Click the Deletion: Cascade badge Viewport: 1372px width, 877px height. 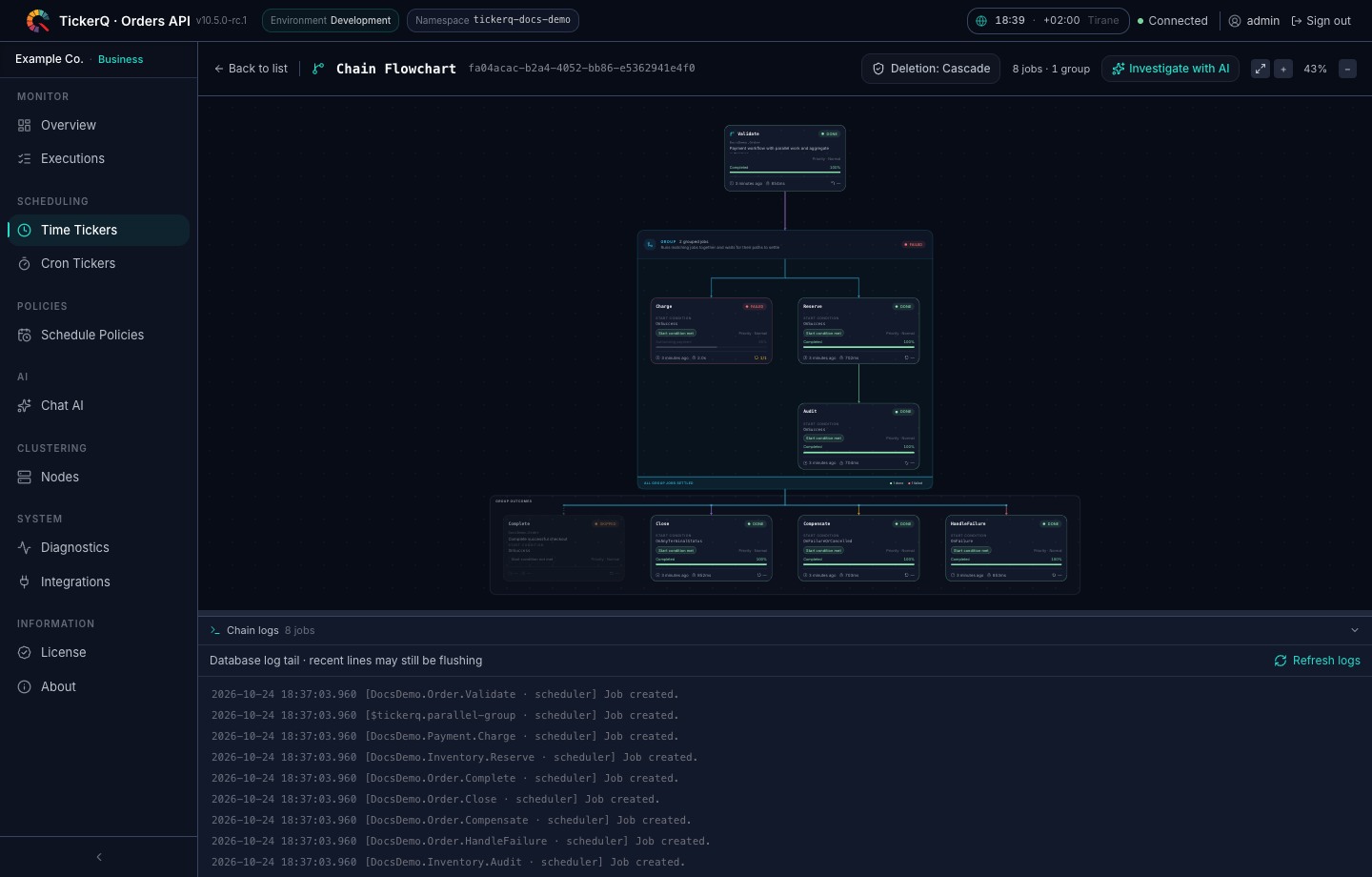click(x=931, y=69)
